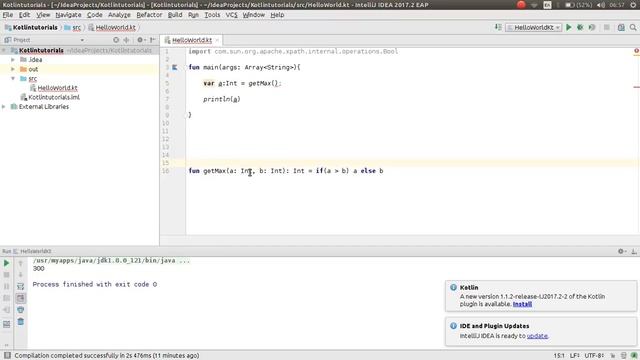This screenshot has height=360, width=640.
Task: Open the HelloWorldKt run configuration dropdown
Action: pos(533,27)
